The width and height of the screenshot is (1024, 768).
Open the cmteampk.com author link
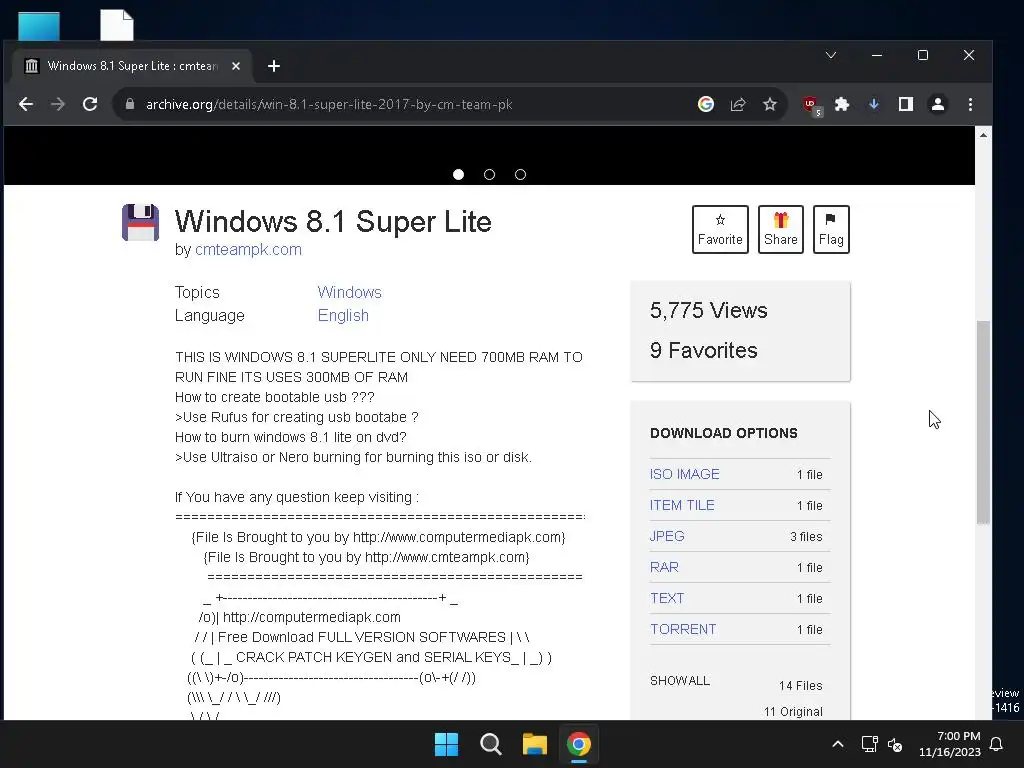click(x=248, y=249)
